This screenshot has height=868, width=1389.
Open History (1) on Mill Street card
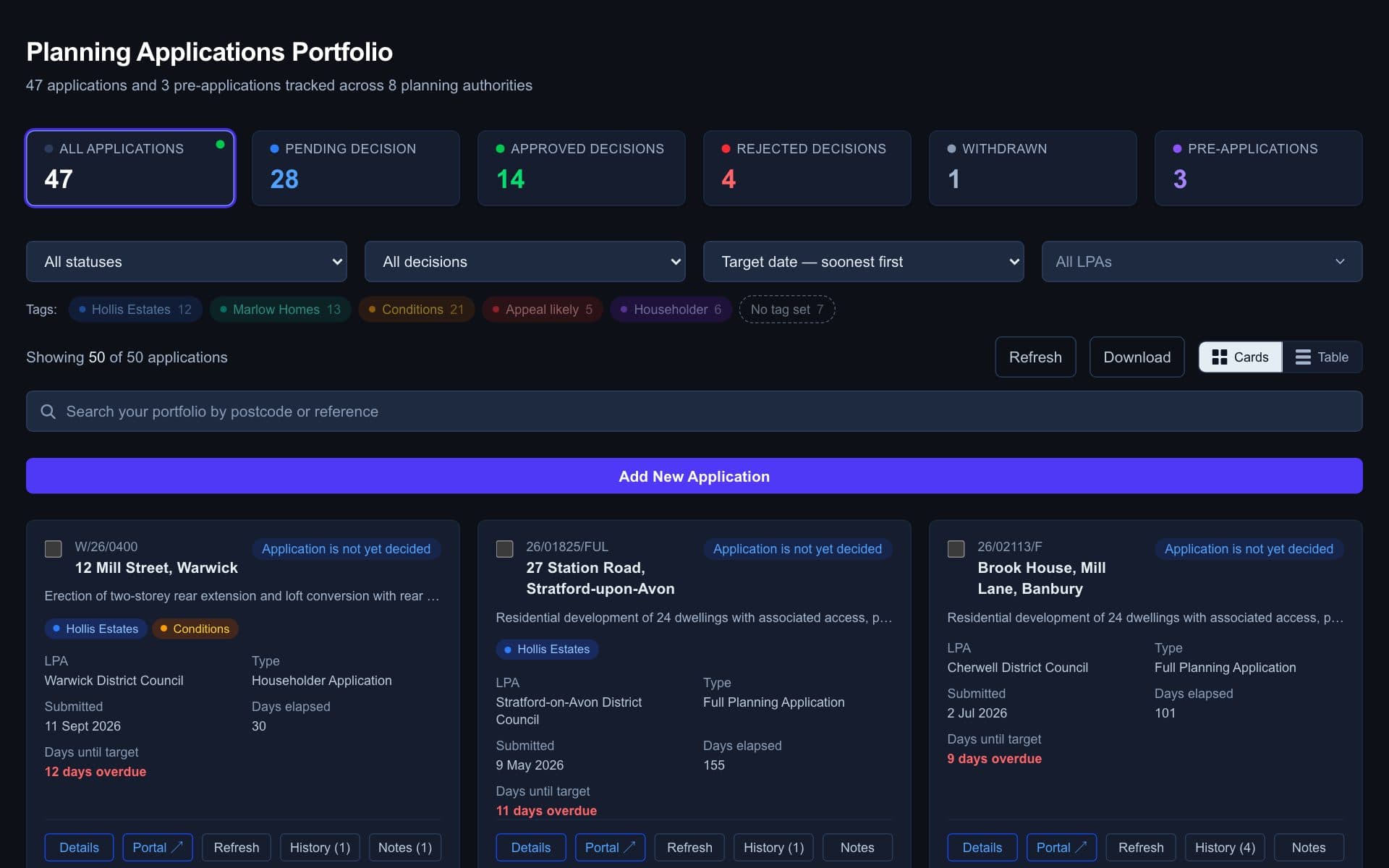(x=320, y=848)
